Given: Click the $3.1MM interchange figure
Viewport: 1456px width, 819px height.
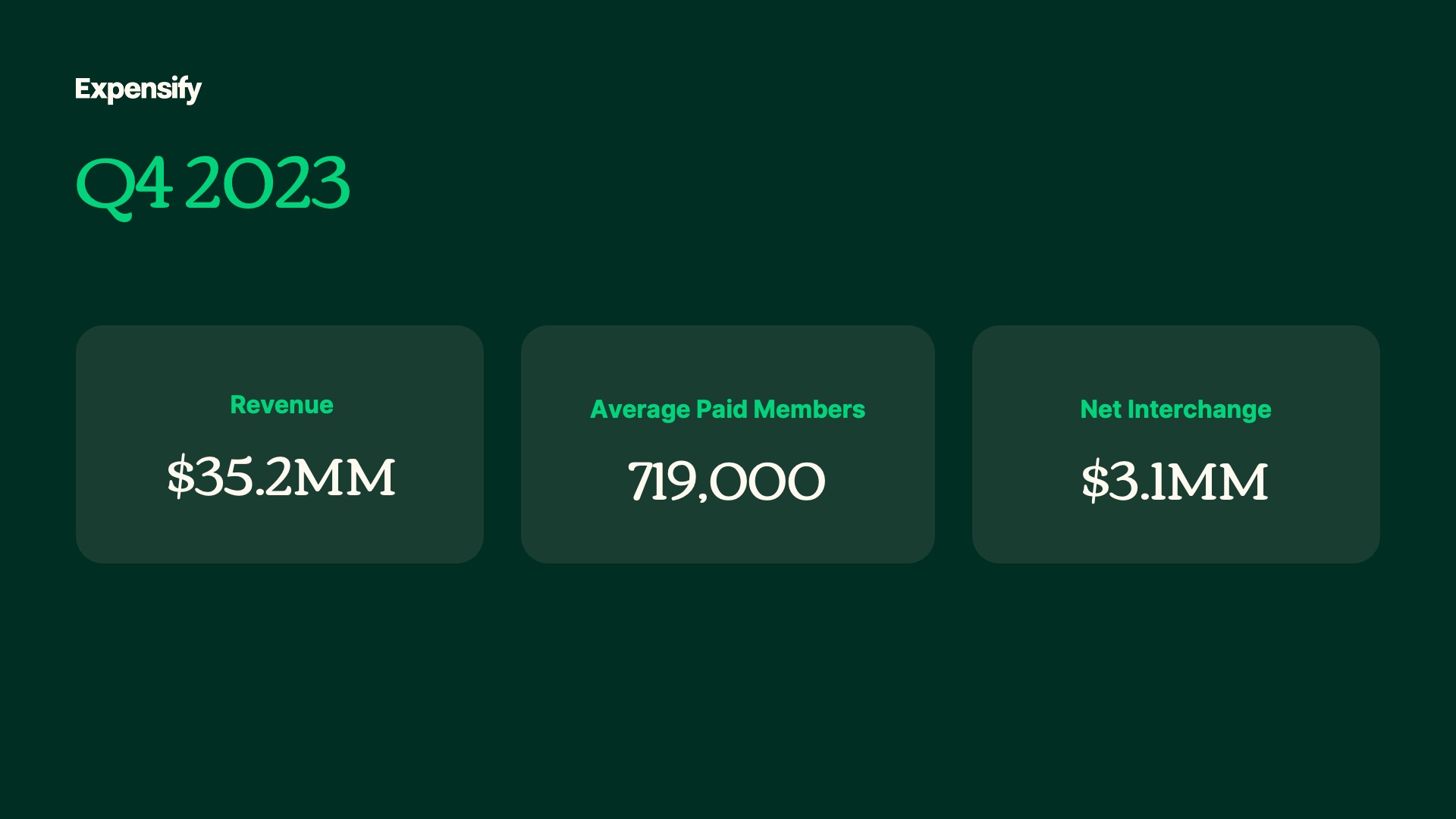Looking at the screenshot, I should 1175,482.
